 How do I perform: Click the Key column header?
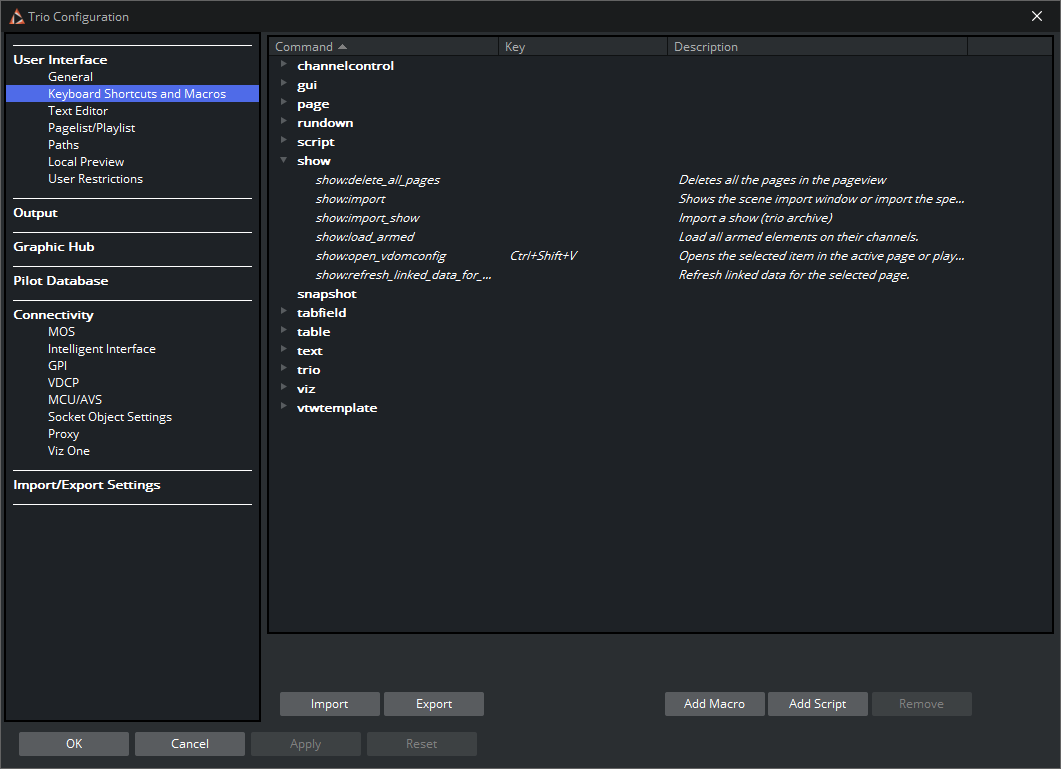tap(582, 47)
